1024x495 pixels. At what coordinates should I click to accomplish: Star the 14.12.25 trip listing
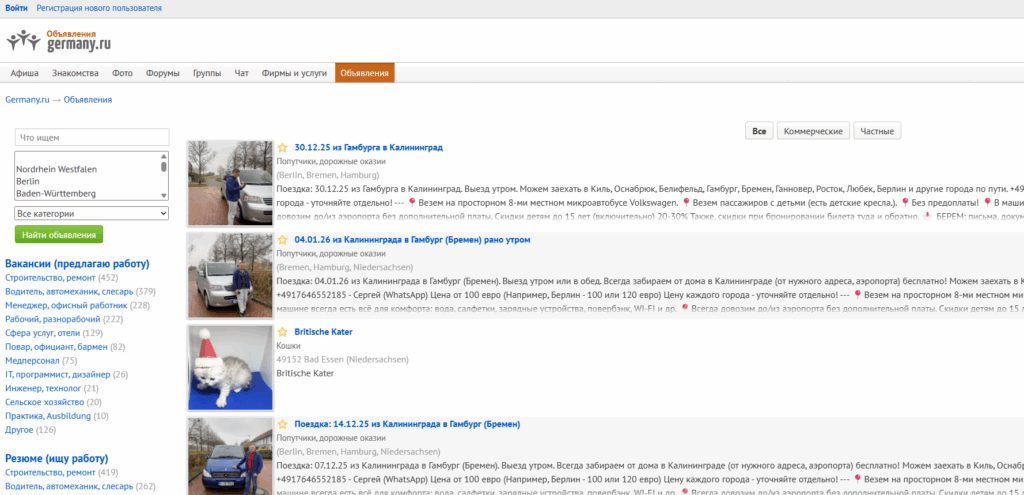[283, 424]
